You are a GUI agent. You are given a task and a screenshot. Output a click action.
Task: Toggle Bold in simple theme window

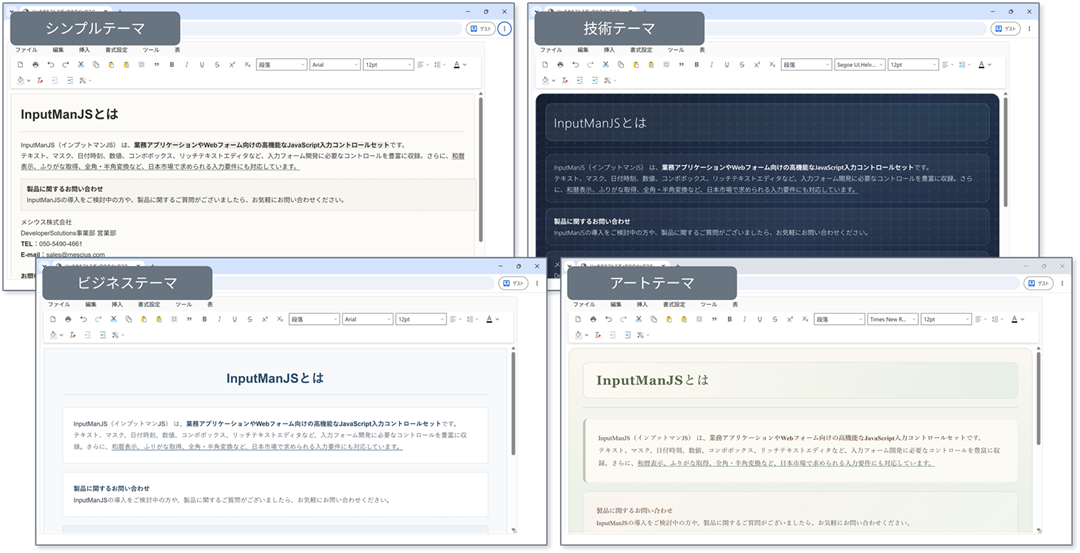(172, 65)
